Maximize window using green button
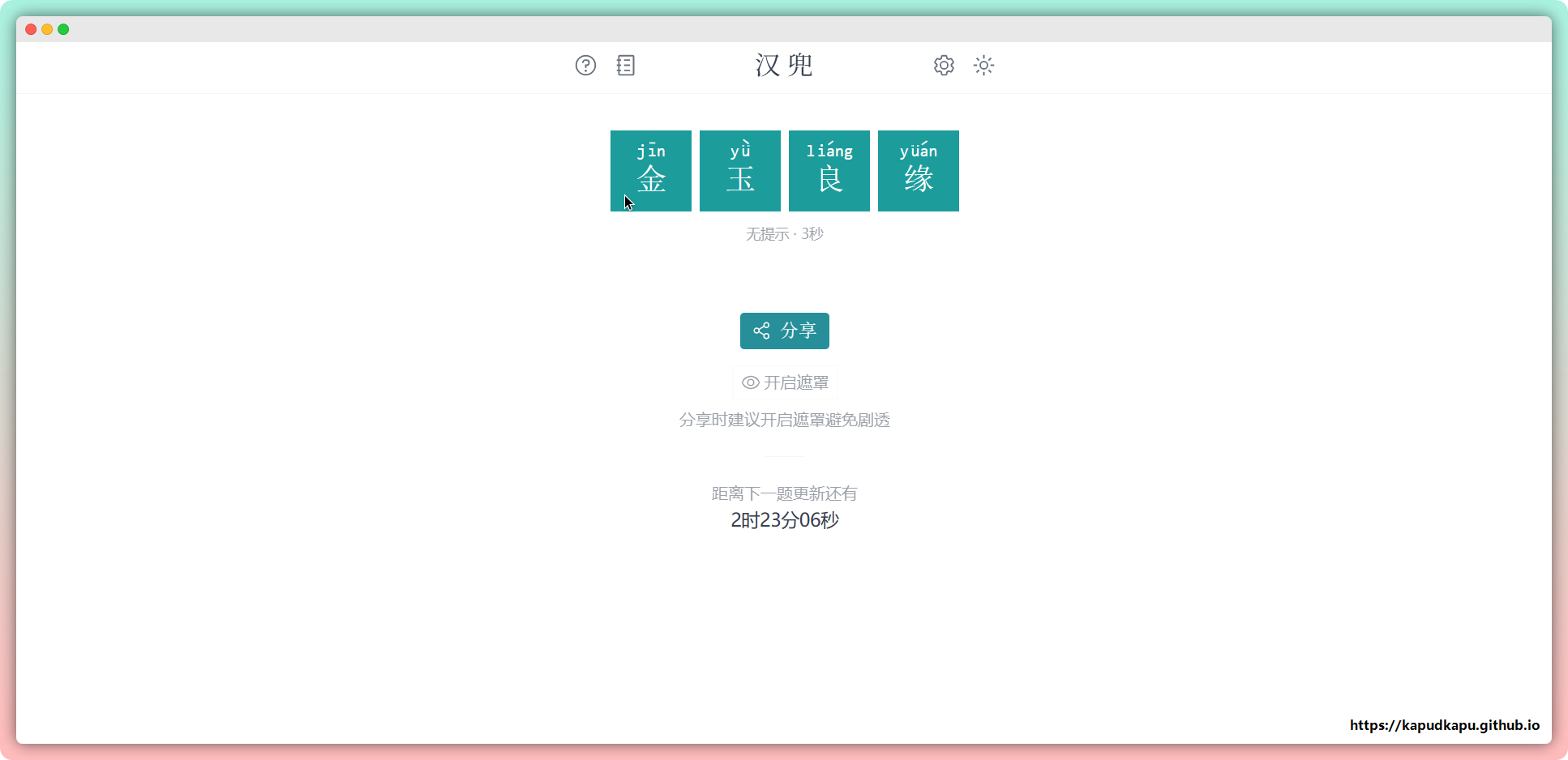 (63, 29)
